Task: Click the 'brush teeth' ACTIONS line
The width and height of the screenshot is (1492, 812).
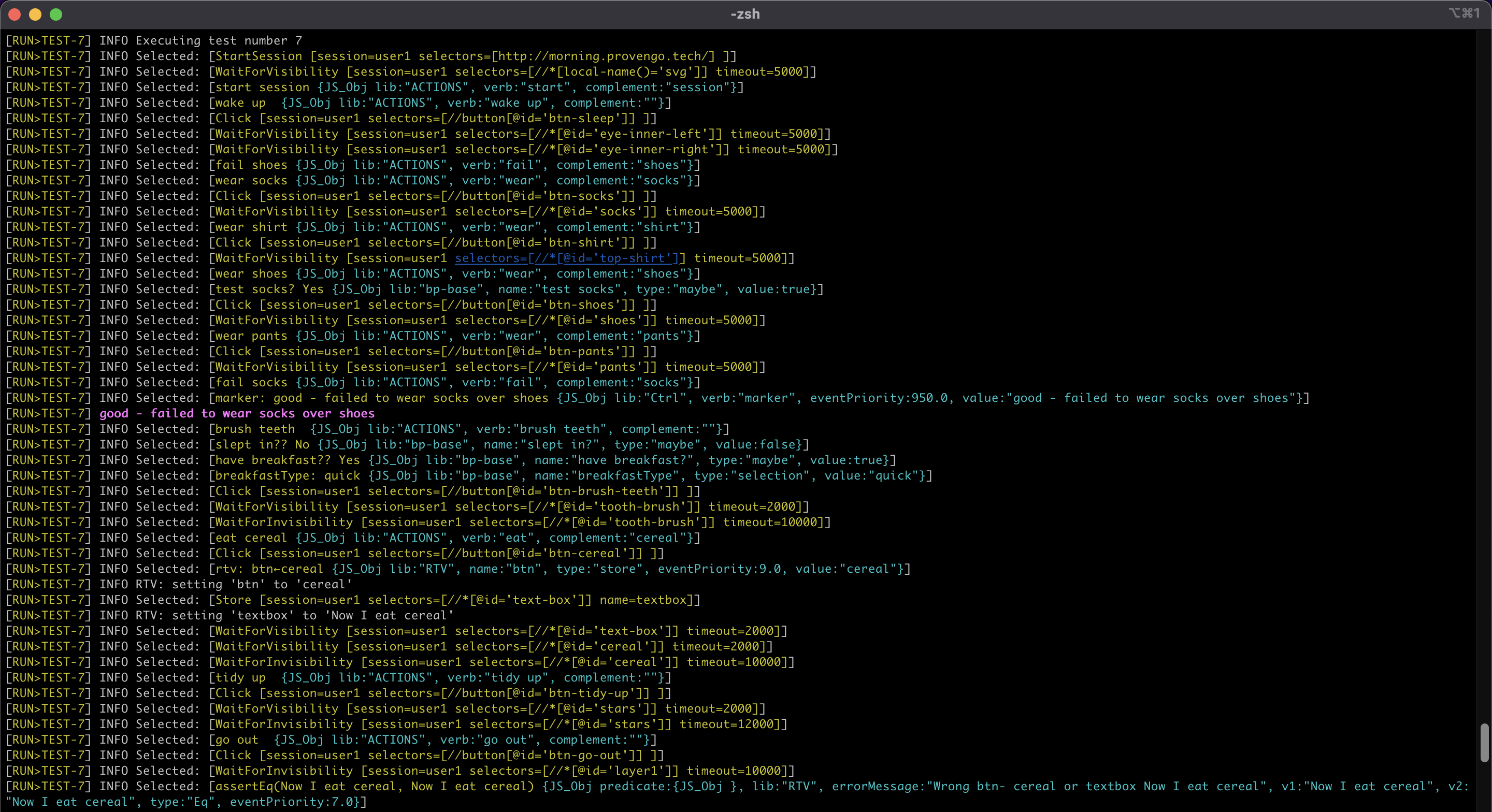Action: 368,429
